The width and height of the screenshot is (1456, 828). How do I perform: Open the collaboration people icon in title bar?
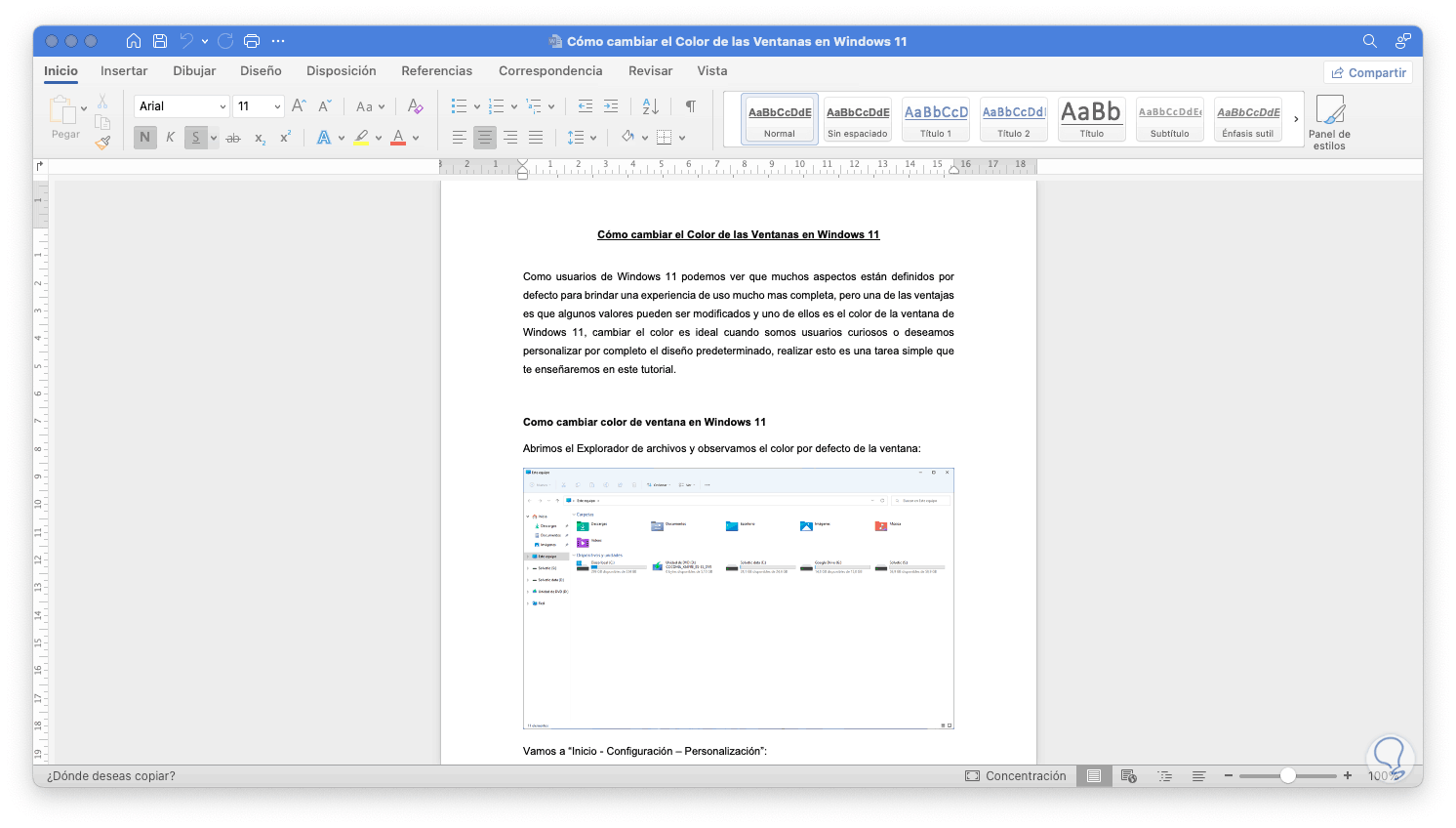[x=1402, y=41]
